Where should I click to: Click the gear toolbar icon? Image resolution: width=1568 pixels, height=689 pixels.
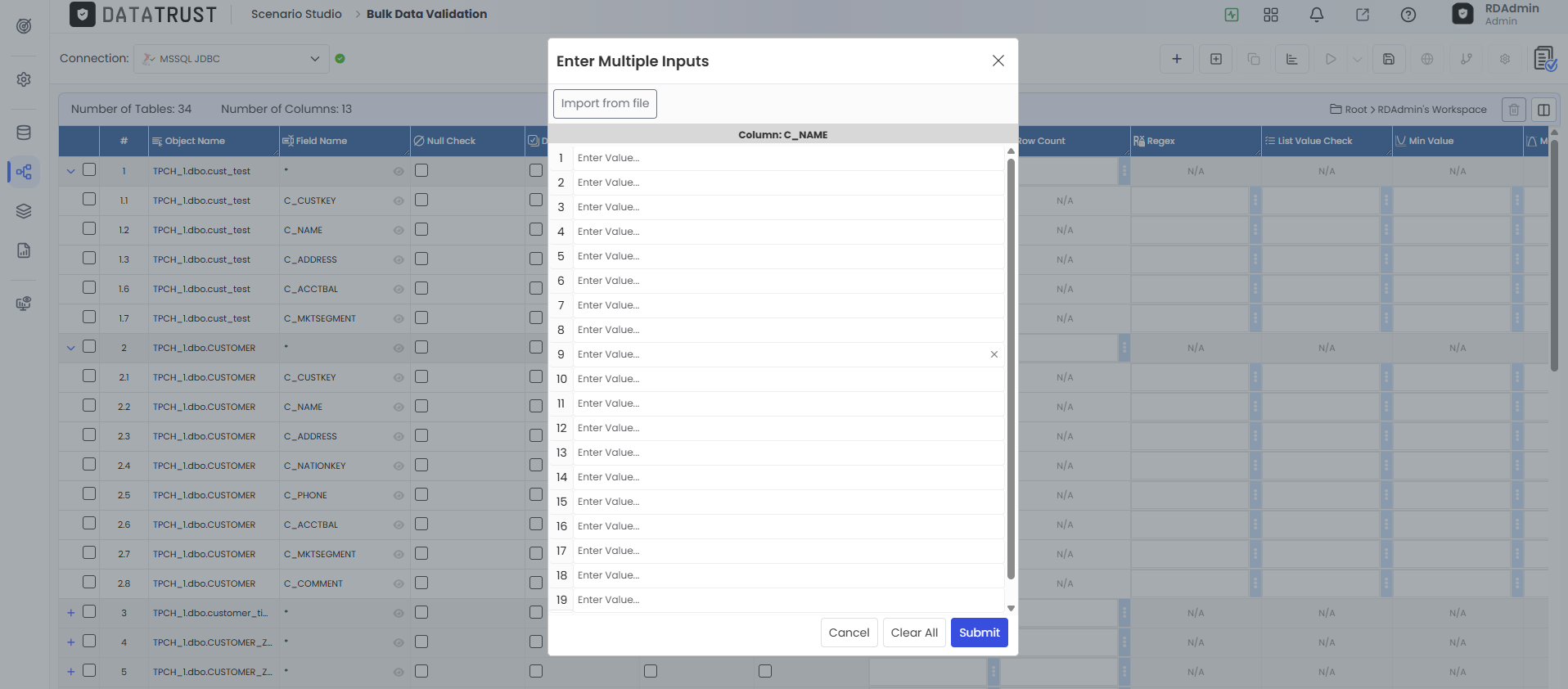pos(1505,59)
